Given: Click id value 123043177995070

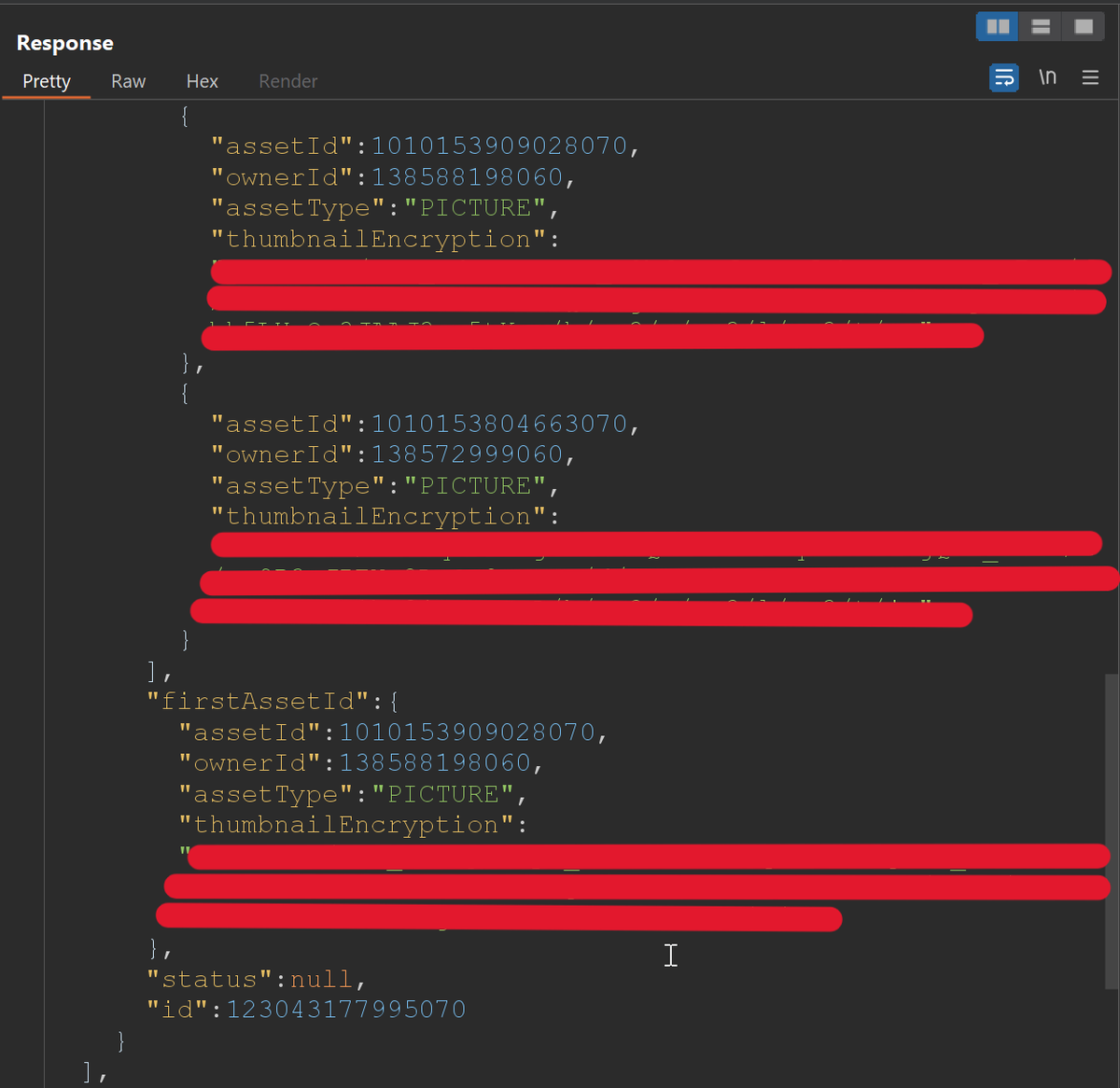Looking at the screenshot, I should tap(346, 1010).
